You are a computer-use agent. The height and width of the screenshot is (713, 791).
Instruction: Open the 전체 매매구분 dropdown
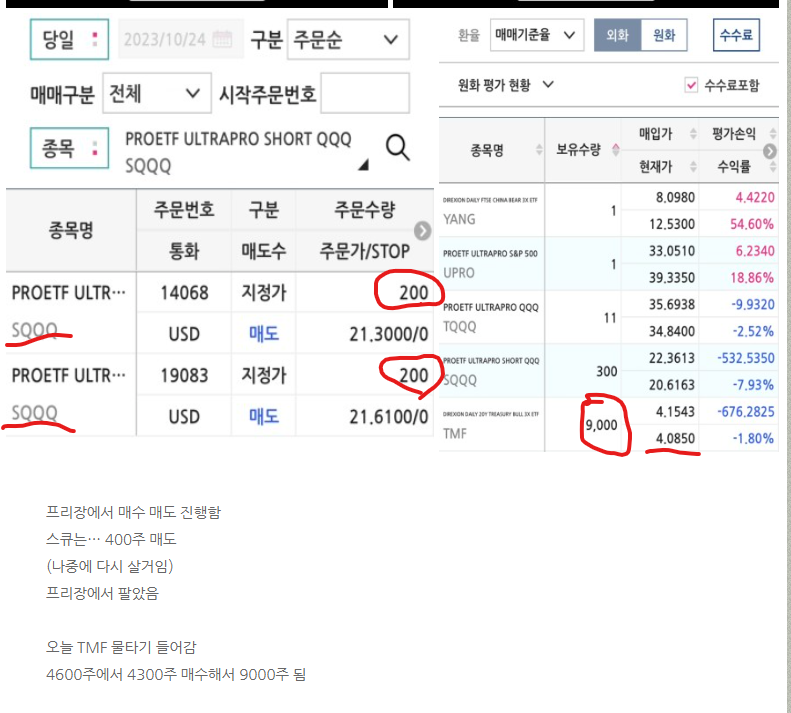(x=157, y=93)
